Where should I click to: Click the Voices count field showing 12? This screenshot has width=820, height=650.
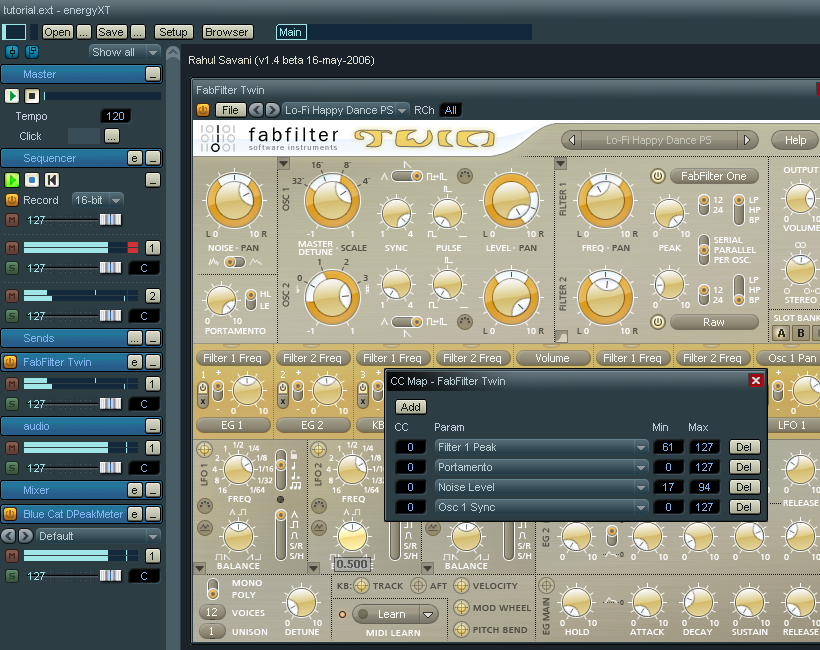click(212, 612)
